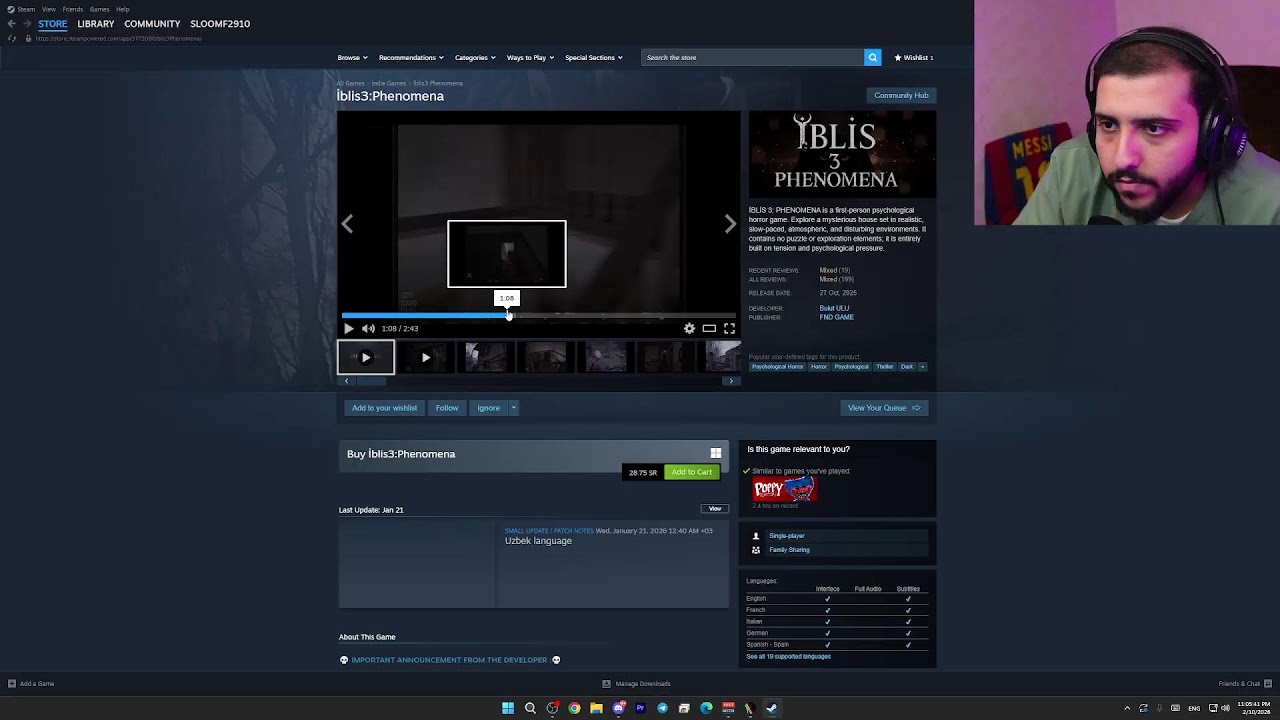Screen dimensions: 1280x720
Task: Click See all 19 supported languages
Action: [x=788, y=657]
